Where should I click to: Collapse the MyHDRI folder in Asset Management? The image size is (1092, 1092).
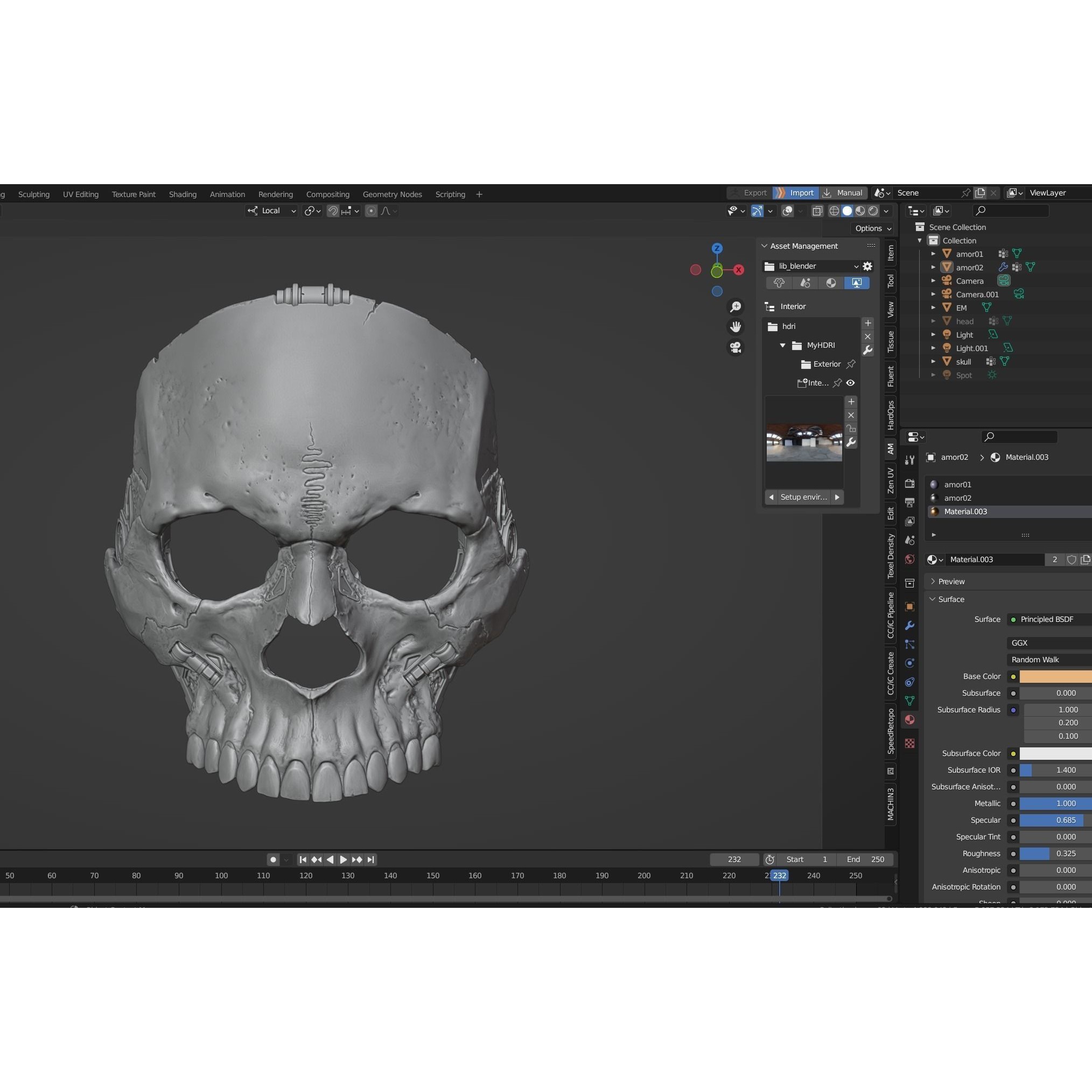tap(783, 345)
